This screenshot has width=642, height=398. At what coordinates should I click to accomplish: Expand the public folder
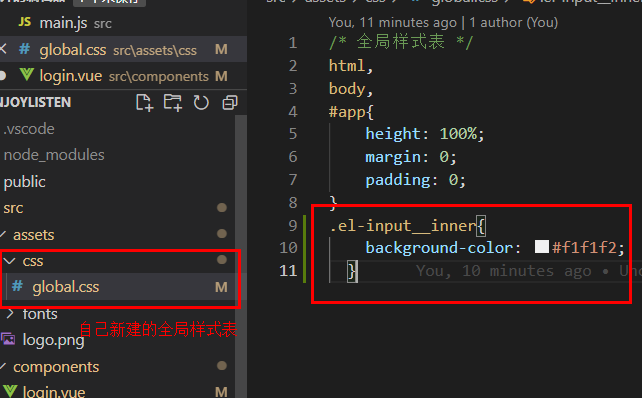25,182
